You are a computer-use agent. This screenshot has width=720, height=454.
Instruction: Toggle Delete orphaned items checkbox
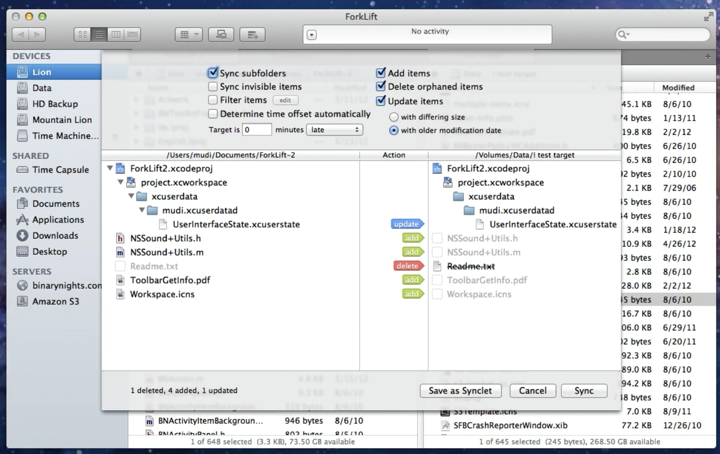(x=381, y=86)
